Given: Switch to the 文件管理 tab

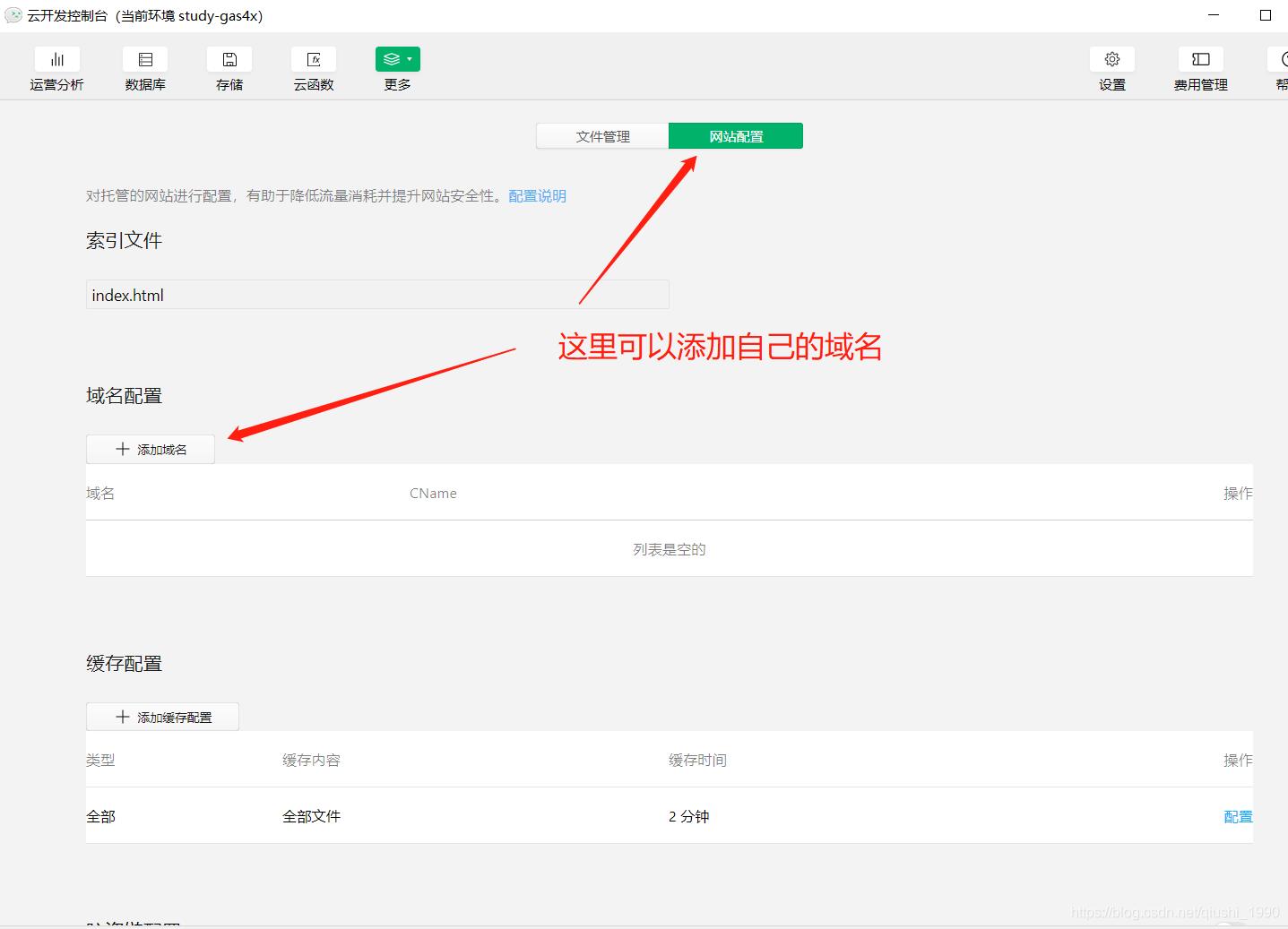Looking at the screenshot, I should (602, 136).
